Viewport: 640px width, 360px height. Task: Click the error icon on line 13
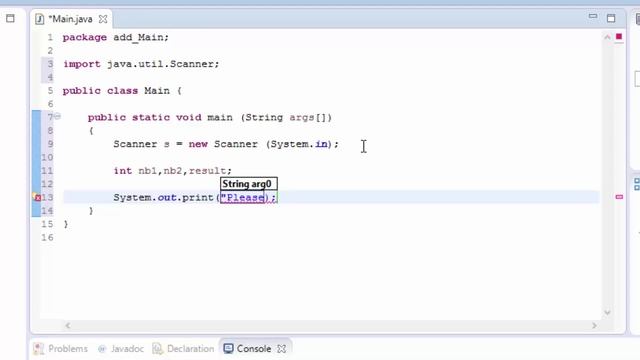pyautogui.click(x=37, y=198)
